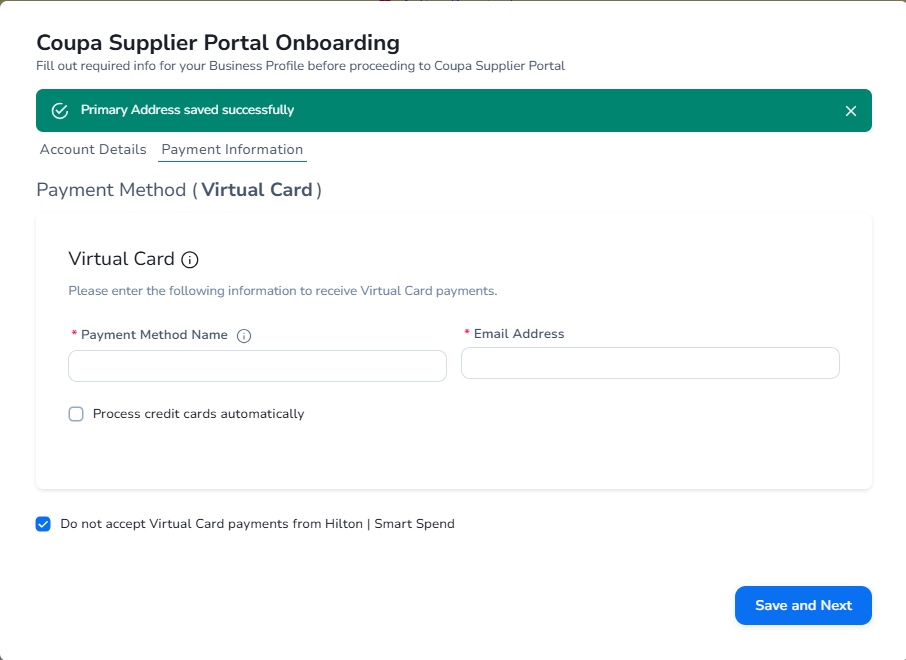Click the info icon beside Virtual Card heading
The height and width of the screenshot is (660, 906).
coord(190,260)
